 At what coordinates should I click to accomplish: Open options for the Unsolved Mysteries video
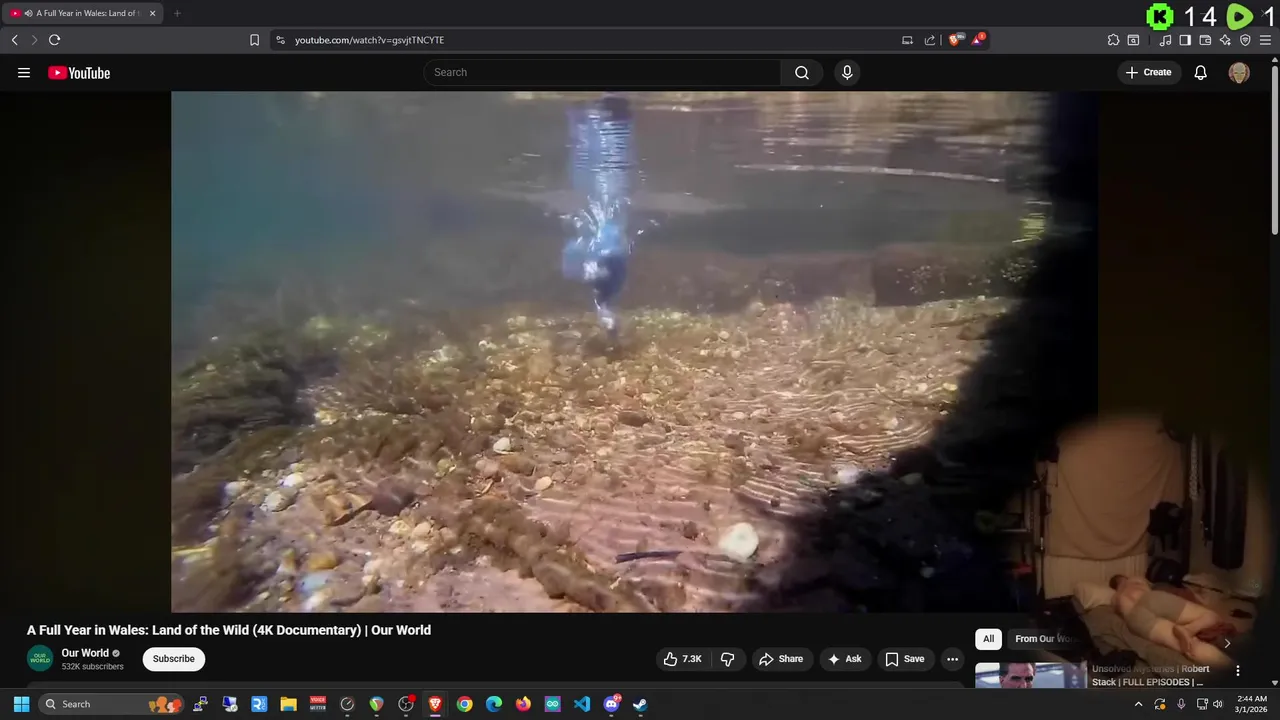[x=1238, y=671]
